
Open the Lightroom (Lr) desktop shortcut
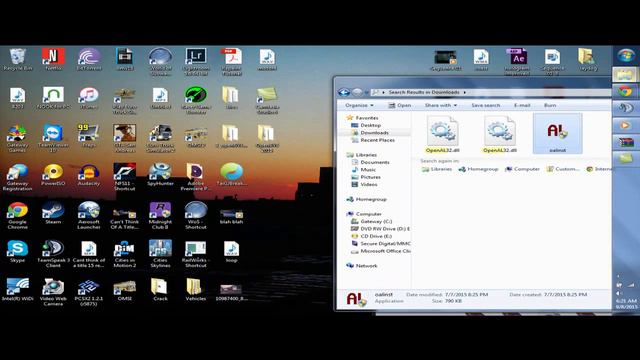point(196,61)
